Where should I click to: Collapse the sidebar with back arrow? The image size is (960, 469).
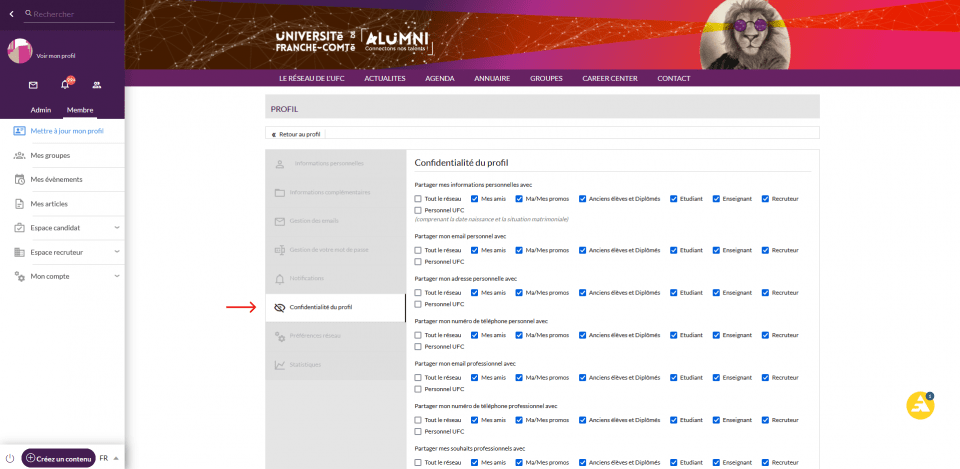click(12, 14)
